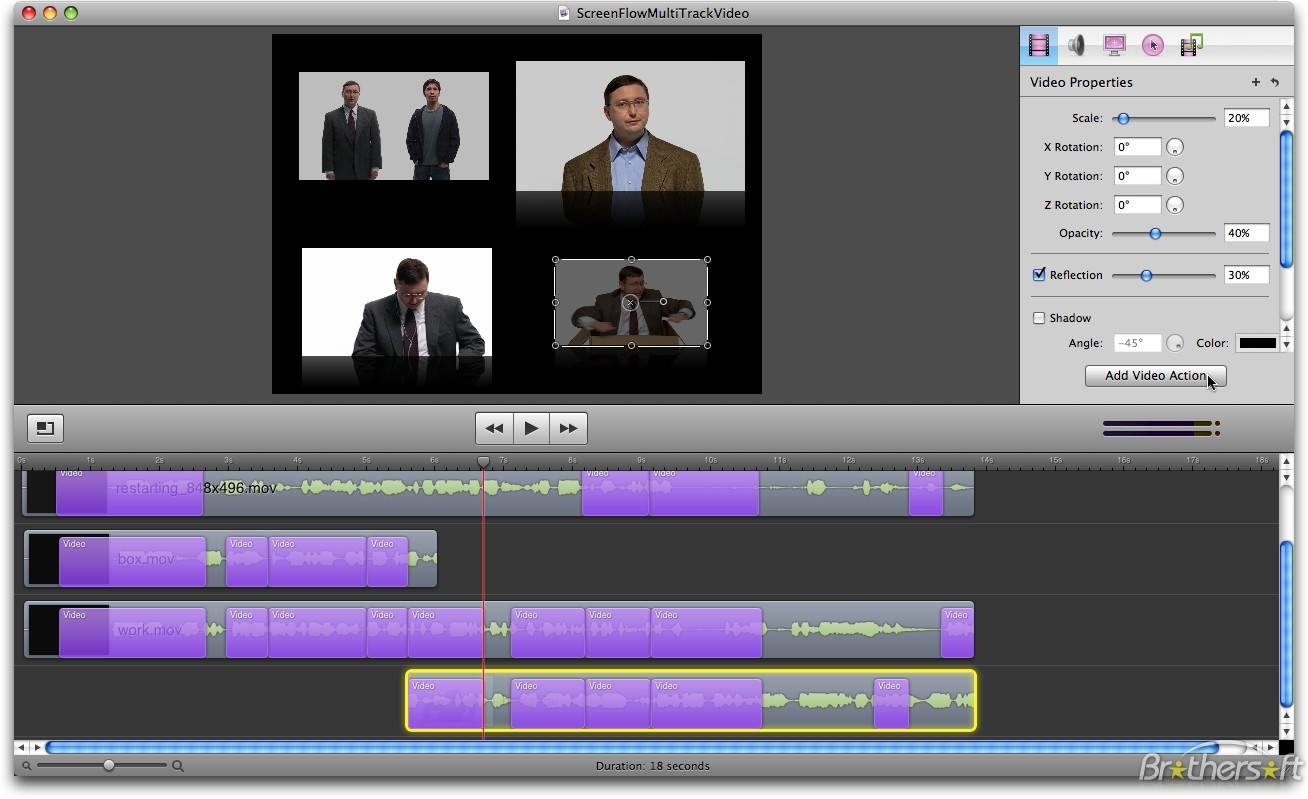Disable the Reflection checkbox
This screenshot has width=1308, height=799.
pyautogui.click(x=1039, y=274)
